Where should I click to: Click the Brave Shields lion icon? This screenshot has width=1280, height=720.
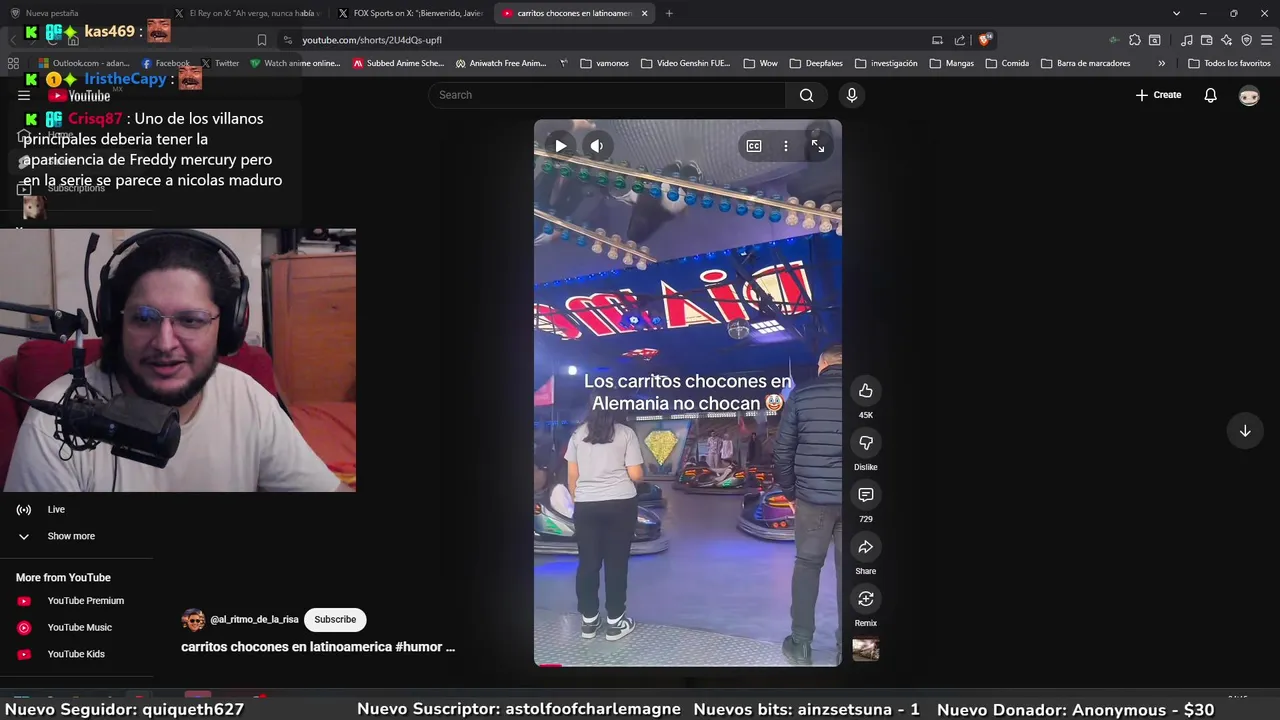[985, 40]
